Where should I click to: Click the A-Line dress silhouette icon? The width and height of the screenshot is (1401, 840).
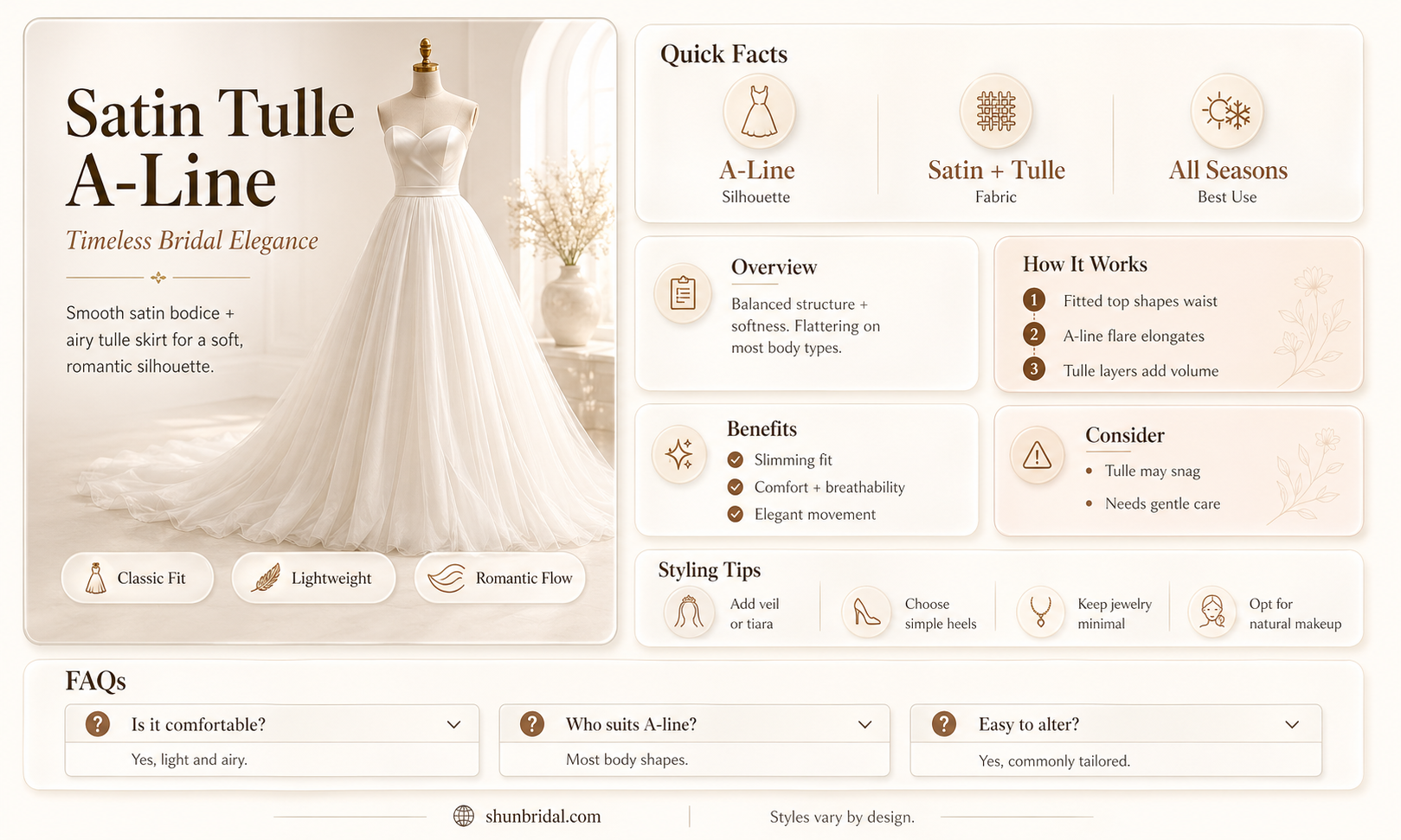[x=759, y=111]
